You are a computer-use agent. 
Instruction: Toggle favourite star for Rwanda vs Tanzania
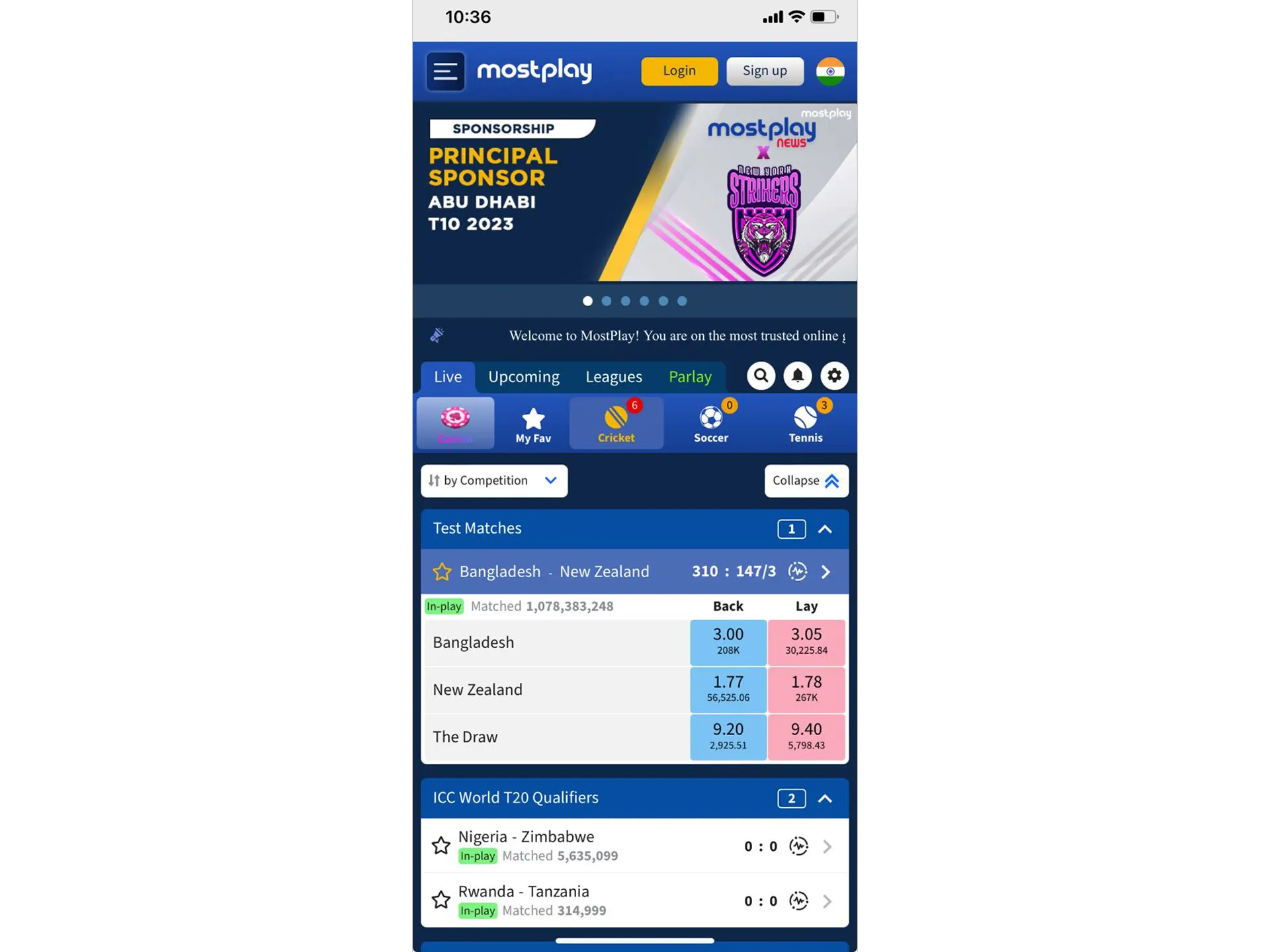click(x=440, y=900)
